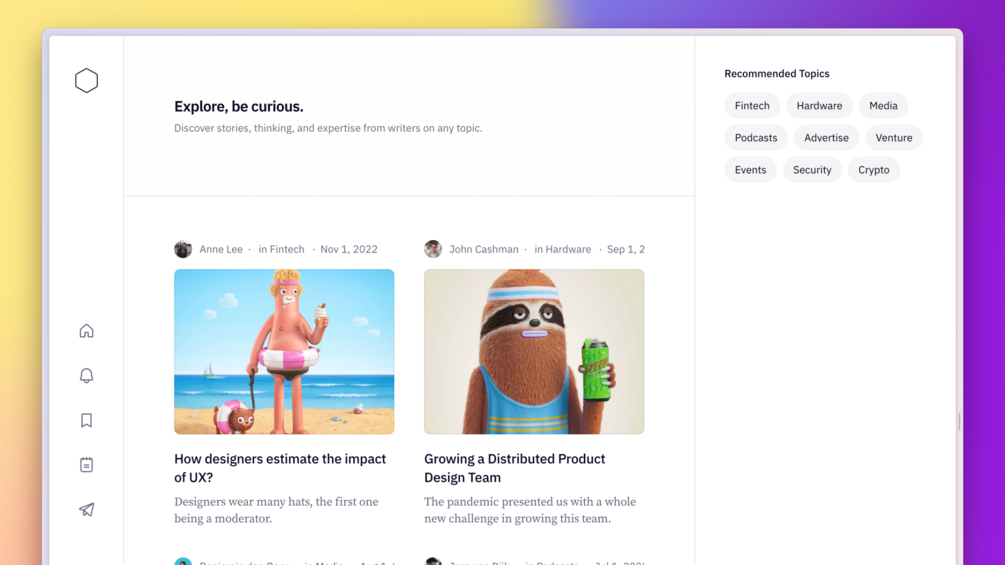Pick the Crypto topic chip
Viewport: 1005px width, 565px height.
click(x=874, y=170)
